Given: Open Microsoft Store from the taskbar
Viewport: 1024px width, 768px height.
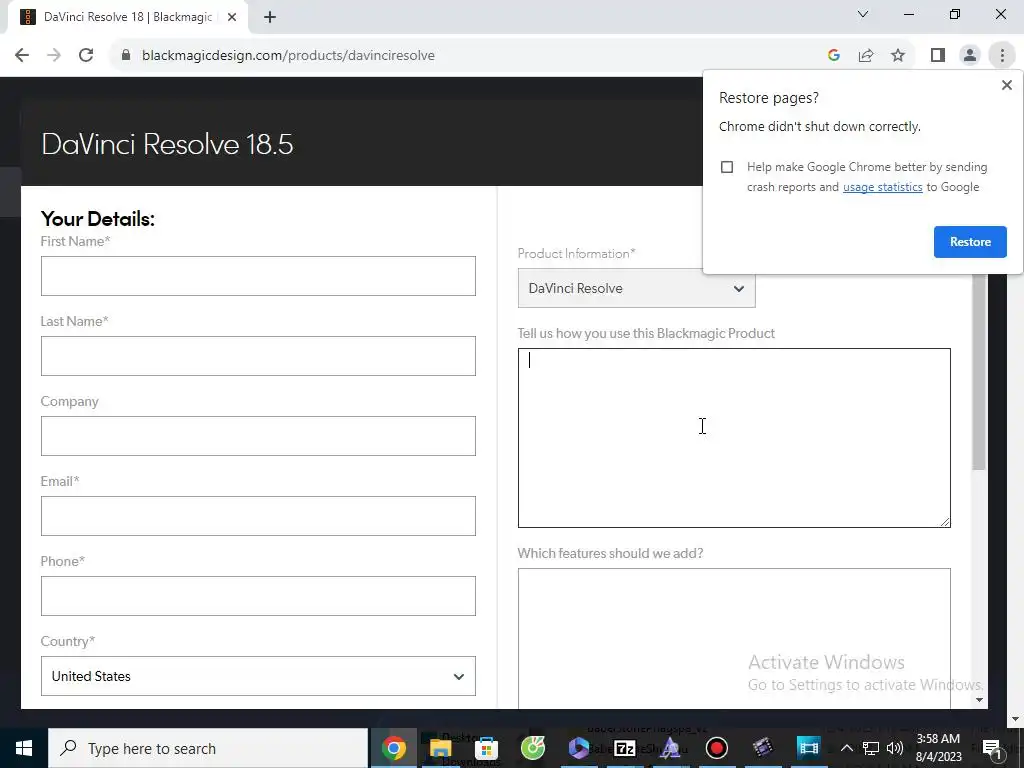Looking at the screenshot, I should [487, 748].
